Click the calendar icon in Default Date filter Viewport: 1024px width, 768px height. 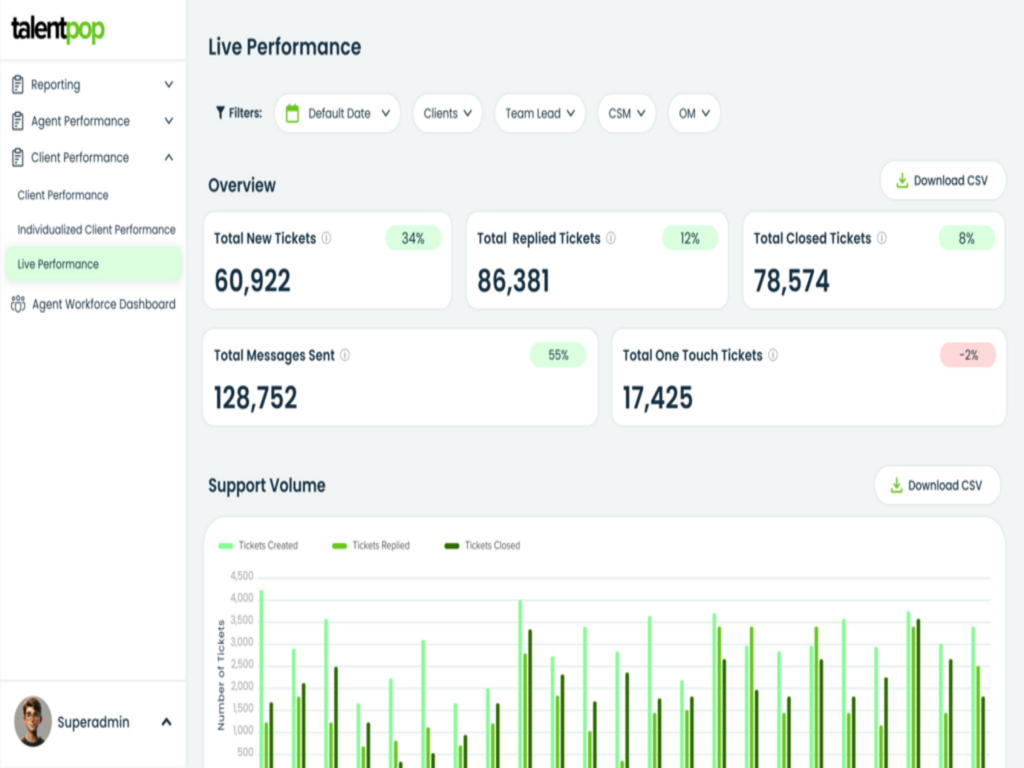pos(294,113)
